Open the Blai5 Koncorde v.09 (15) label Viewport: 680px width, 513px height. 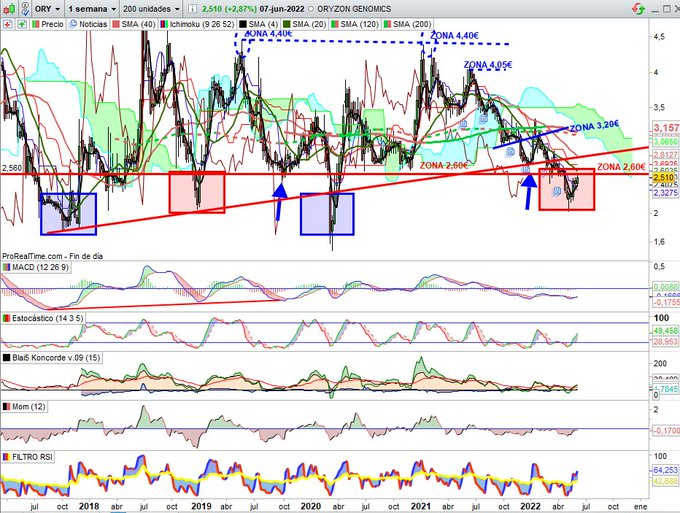pos(52,358)
